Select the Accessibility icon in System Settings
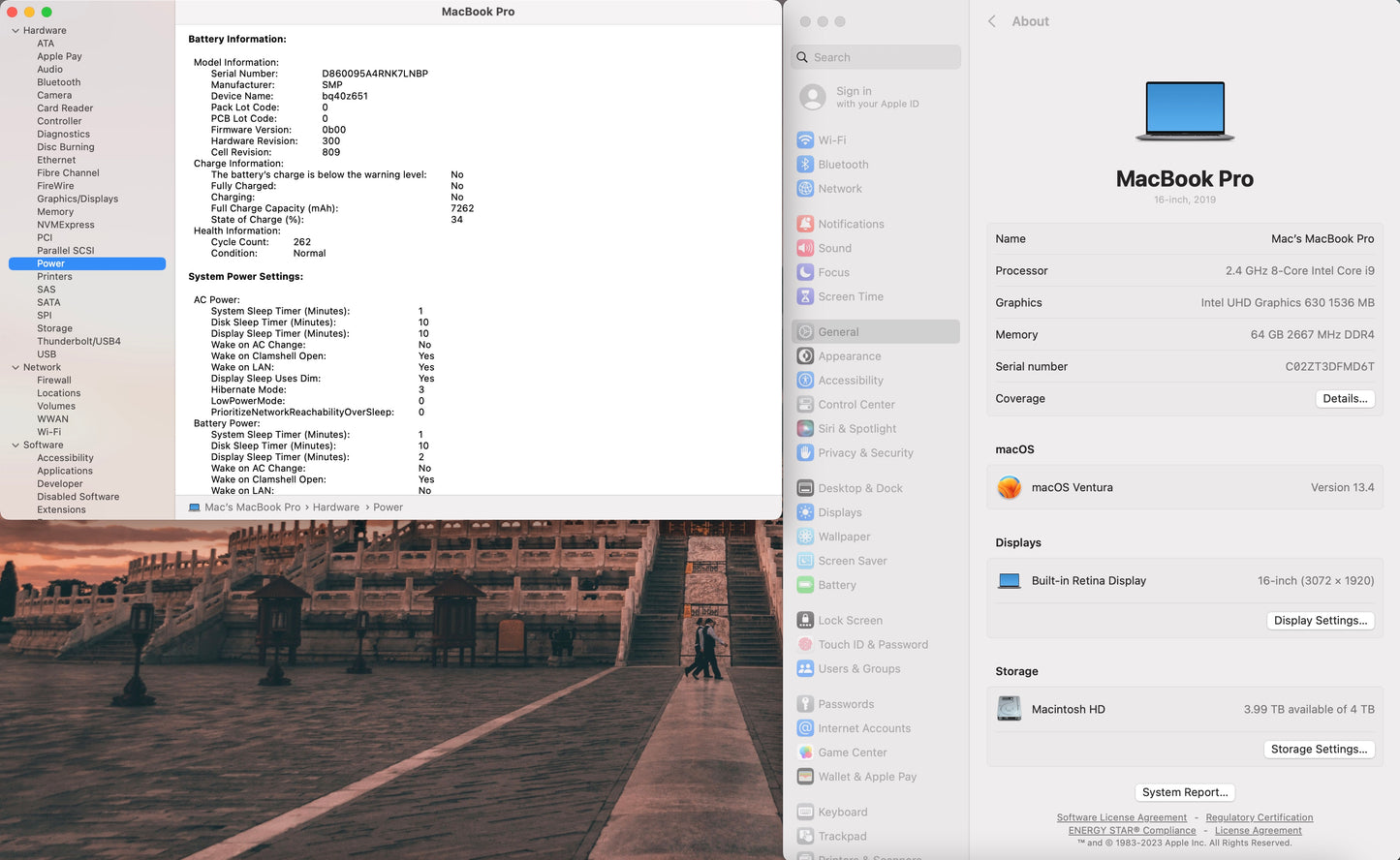 [805, 381]
